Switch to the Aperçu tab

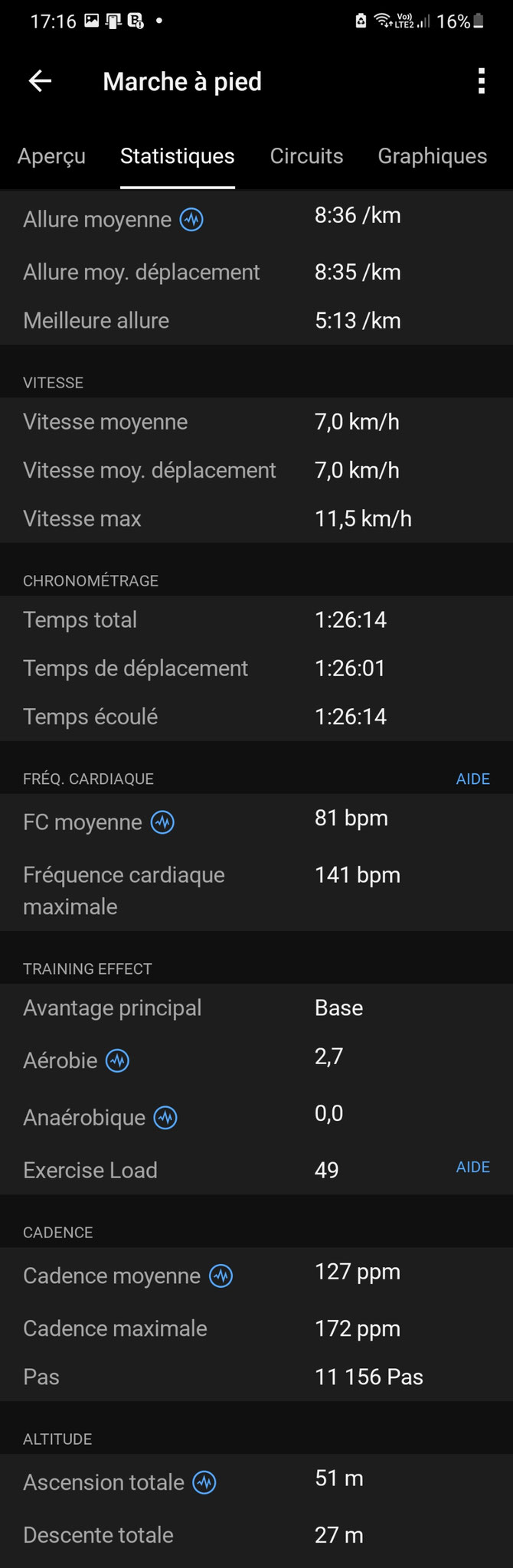(51, 156)
